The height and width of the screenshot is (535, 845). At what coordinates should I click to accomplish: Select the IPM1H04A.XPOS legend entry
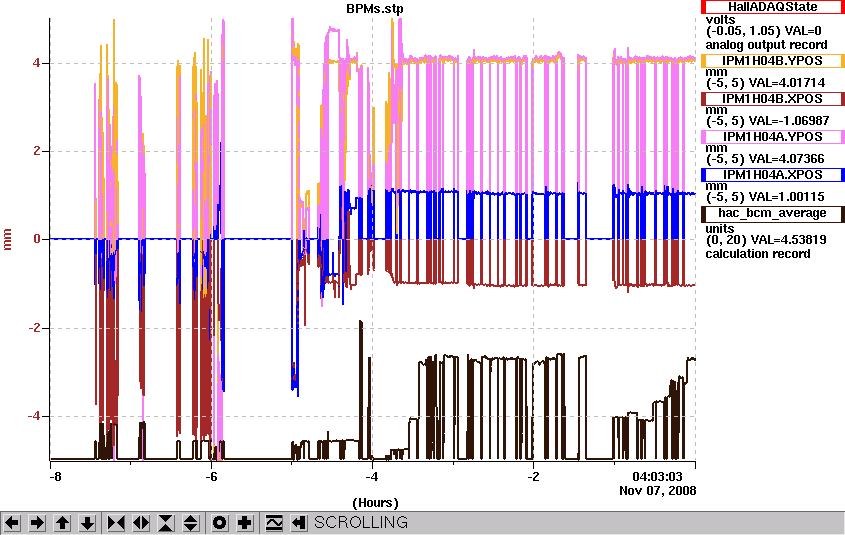point(772,175)
